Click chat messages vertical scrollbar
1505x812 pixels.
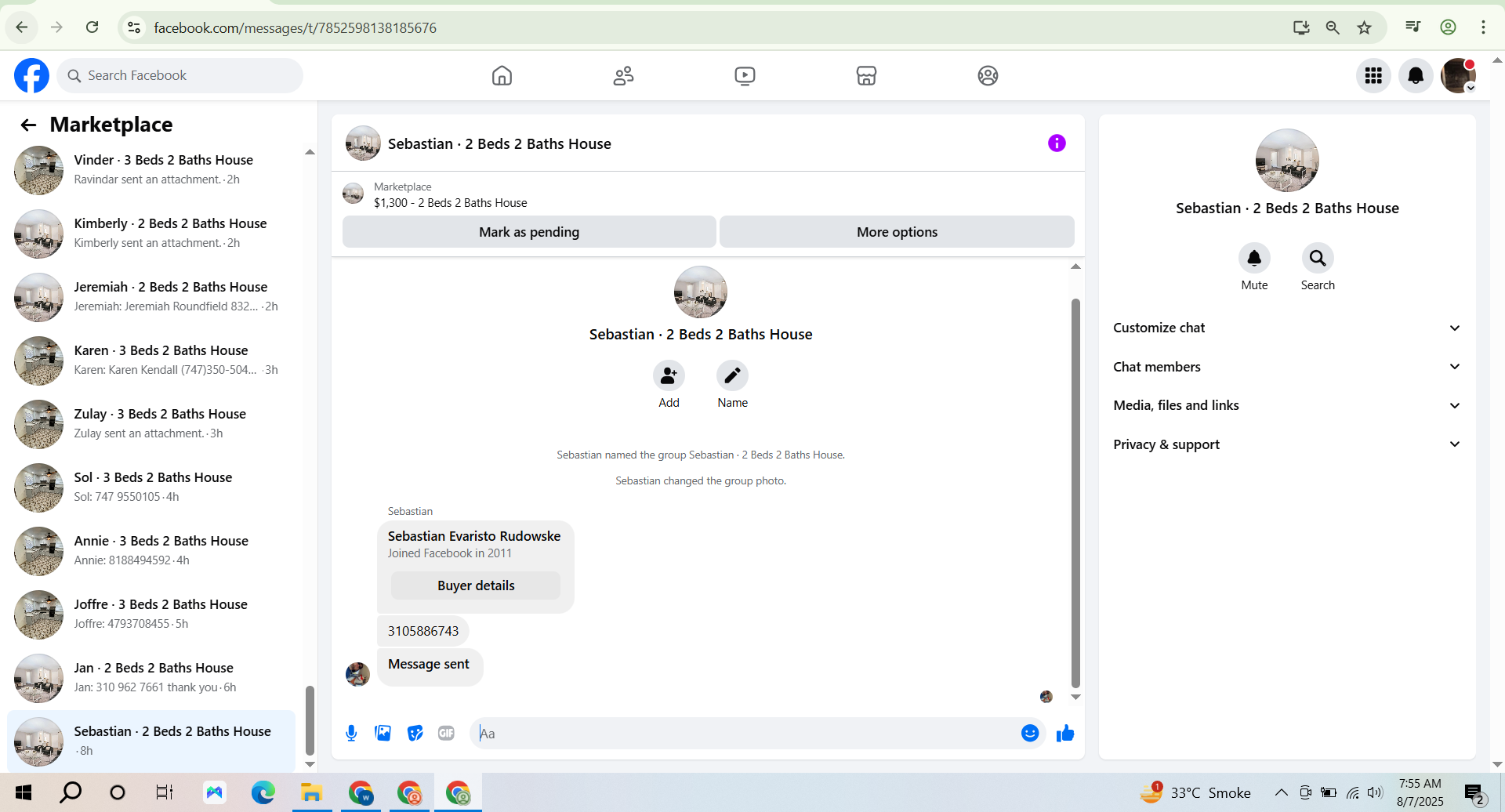(x=1075, y=493)
